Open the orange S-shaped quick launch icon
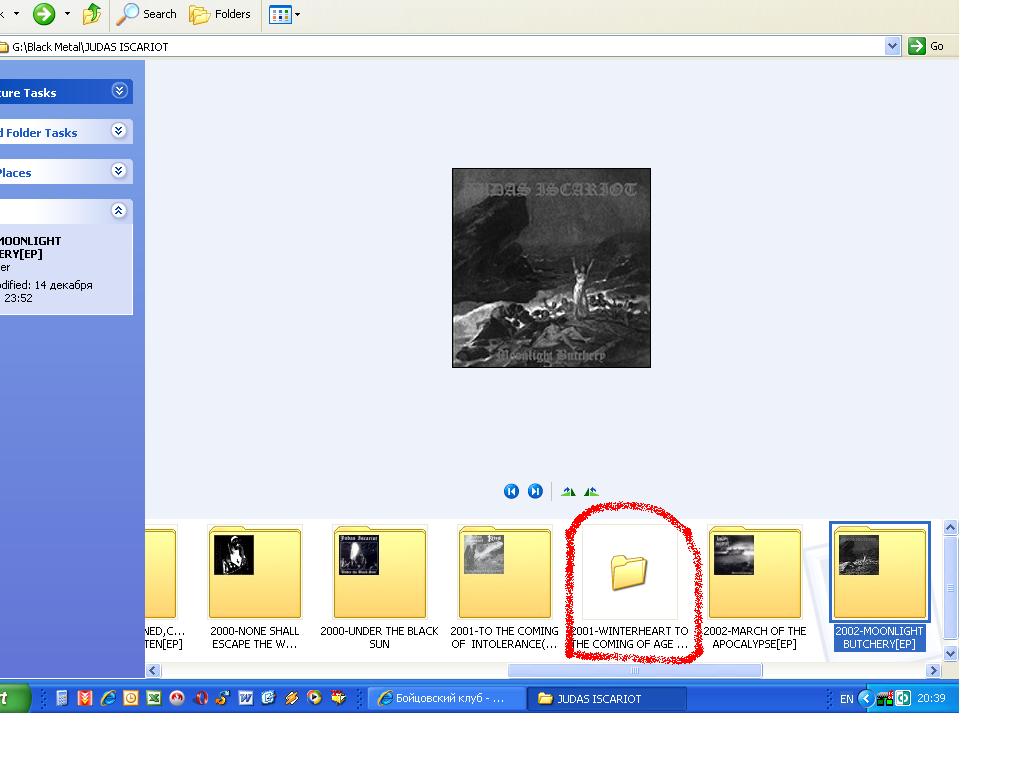Screen dimensions: 1024x768 223,698
